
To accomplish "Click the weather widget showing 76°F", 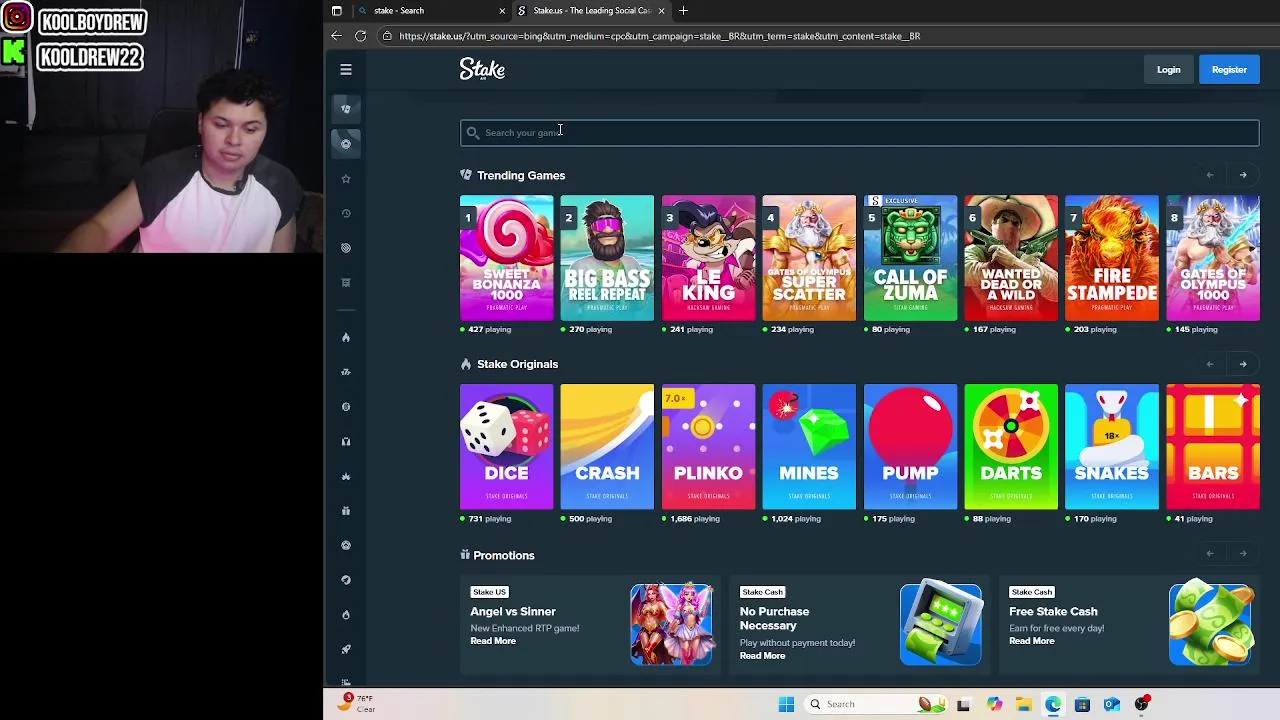I will tap(355, 703).
